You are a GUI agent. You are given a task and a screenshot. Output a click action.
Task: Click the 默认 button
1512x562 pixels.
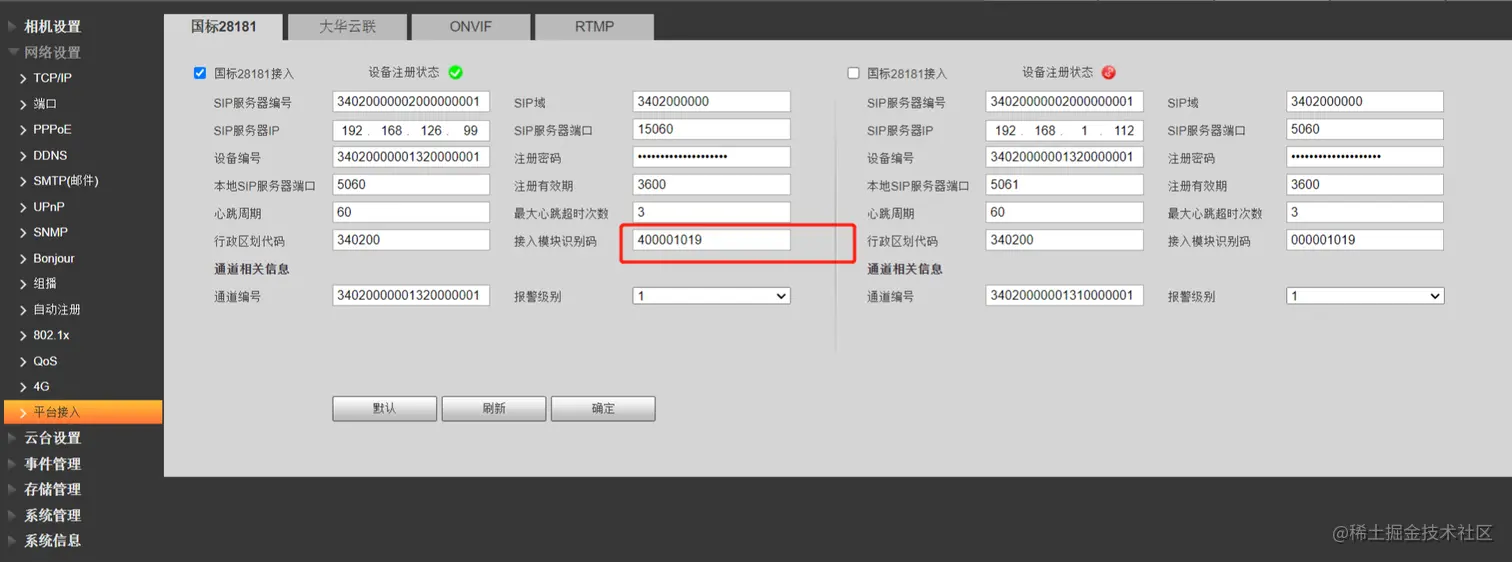tap(384, 408)
